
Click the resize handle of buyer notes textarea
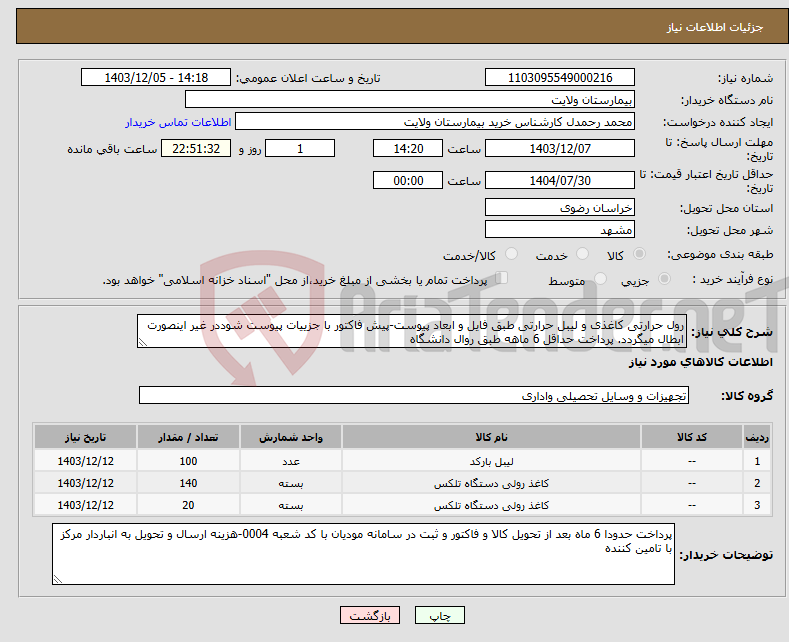click(57, 580)
